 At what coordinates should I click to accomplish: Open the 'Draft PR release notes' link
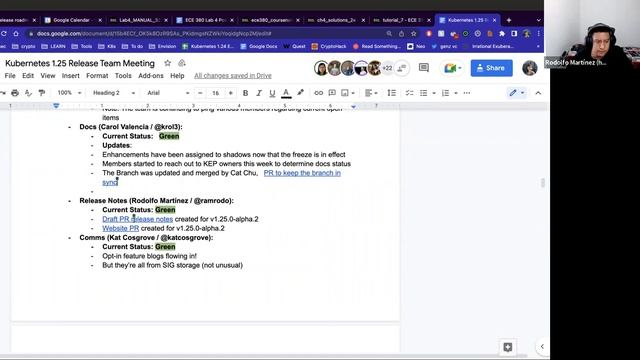[x=138, y=219]
